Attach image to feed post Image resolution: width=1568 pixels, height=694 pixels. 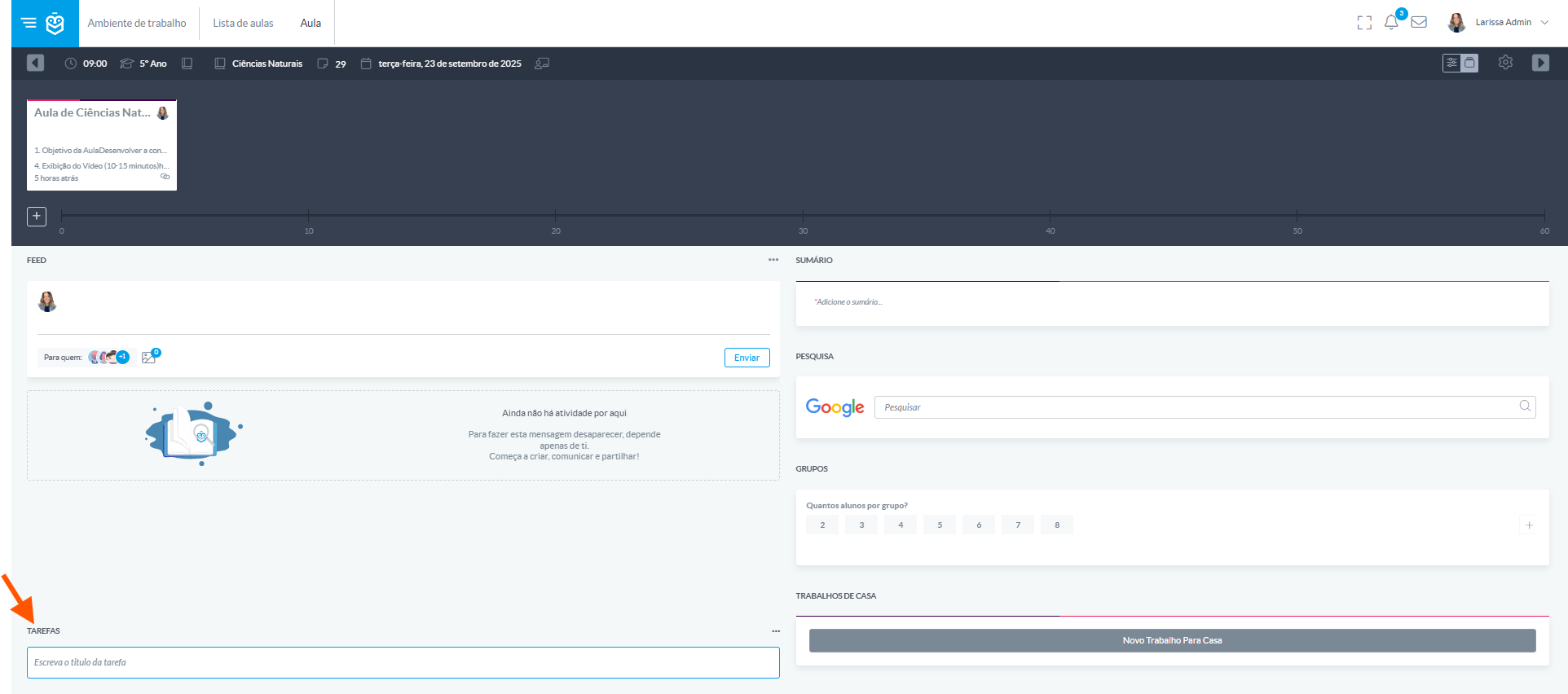[x=150, y=356]
